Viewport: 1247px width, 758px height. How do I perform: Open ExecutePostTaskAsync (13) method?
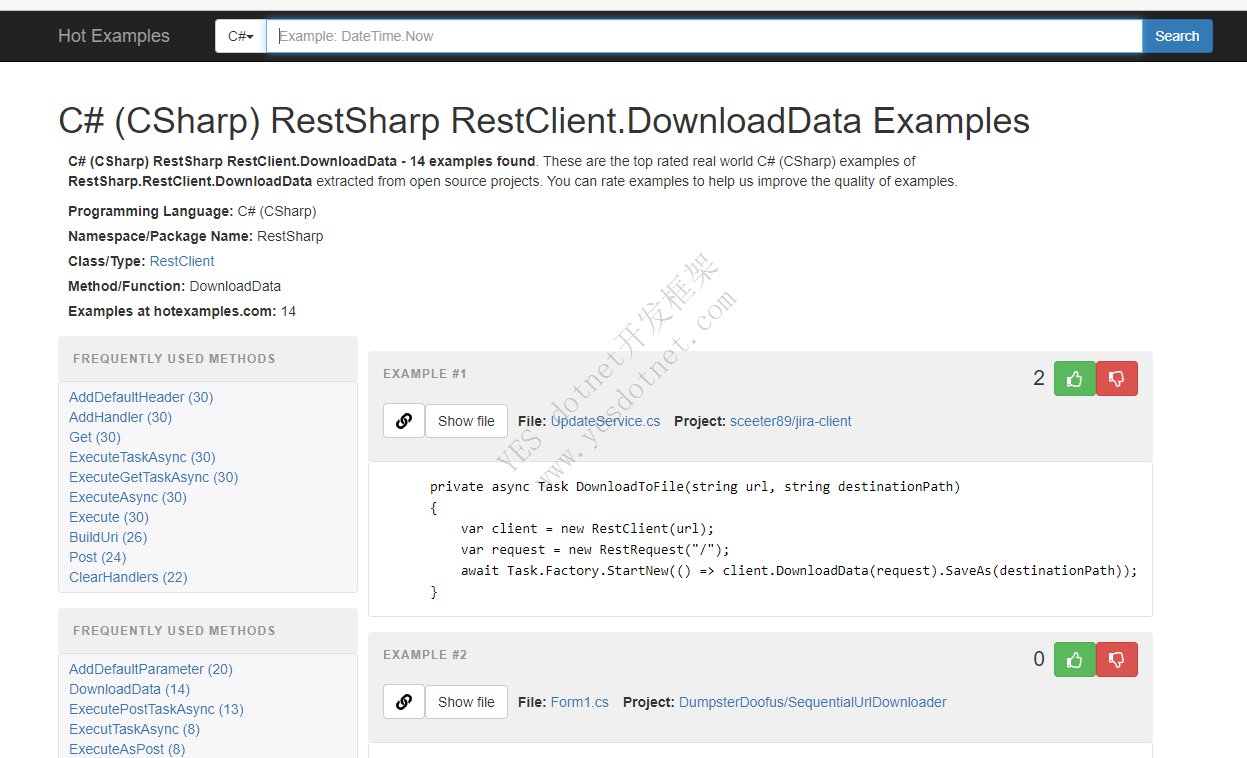pyautogui.click(x=156, y=709)
